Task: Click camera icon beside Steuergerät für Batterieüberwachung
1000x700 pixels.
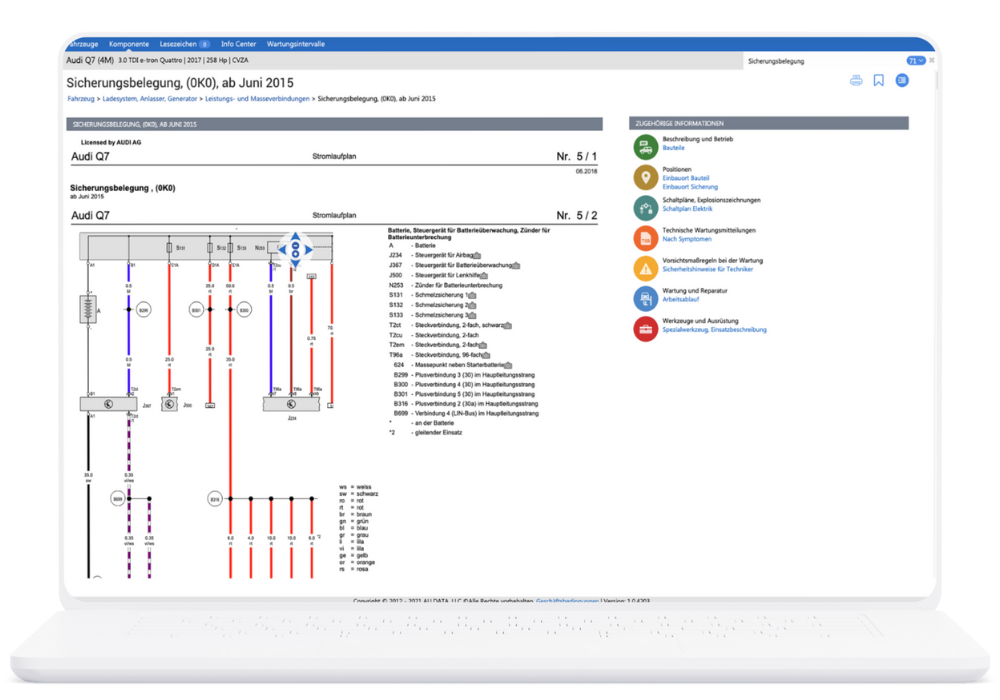Action: (516, 265)
